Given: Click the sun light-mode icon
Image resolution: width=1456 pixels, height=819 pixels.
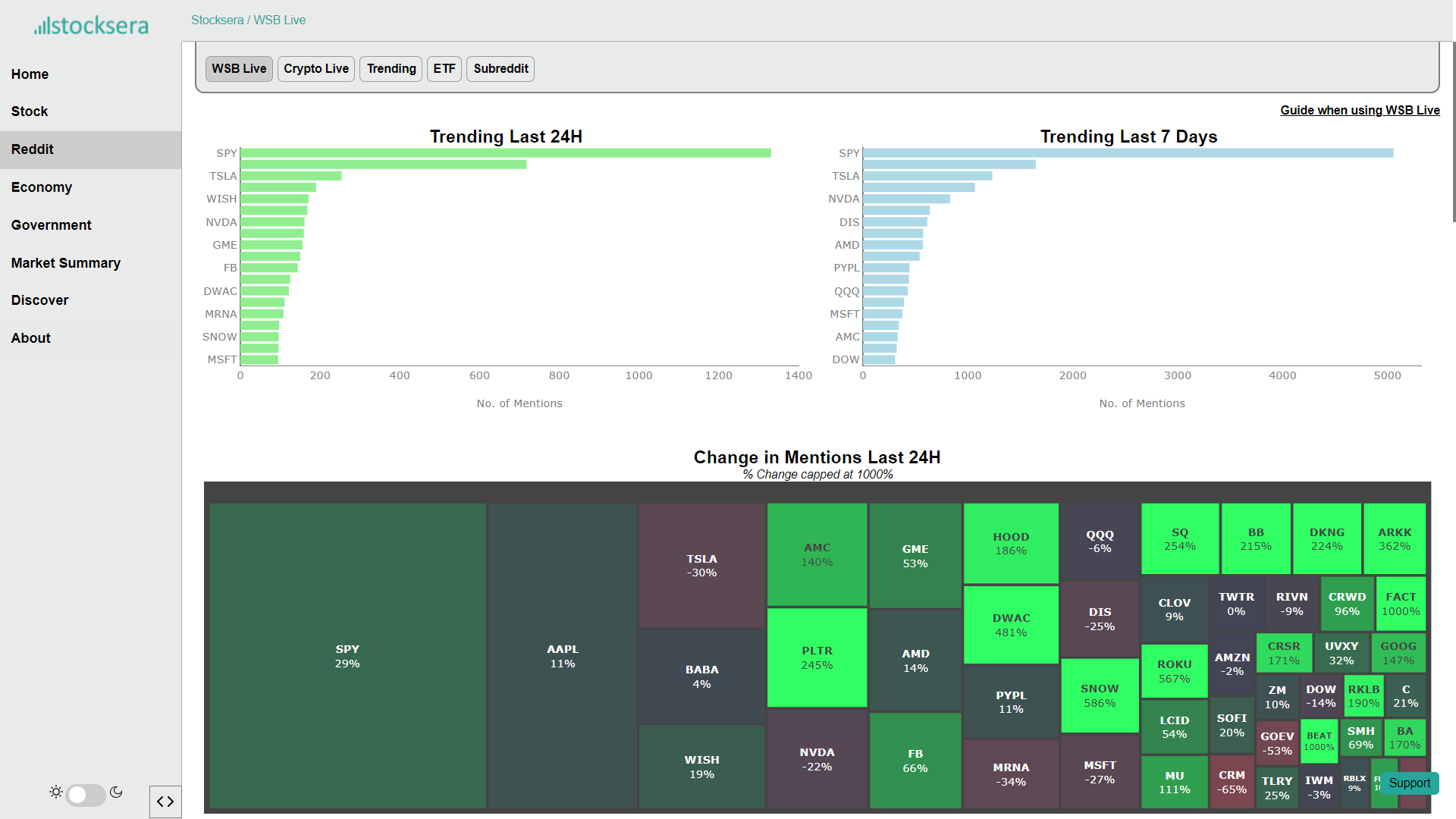Looking at the screenshot, I should 56,792.
